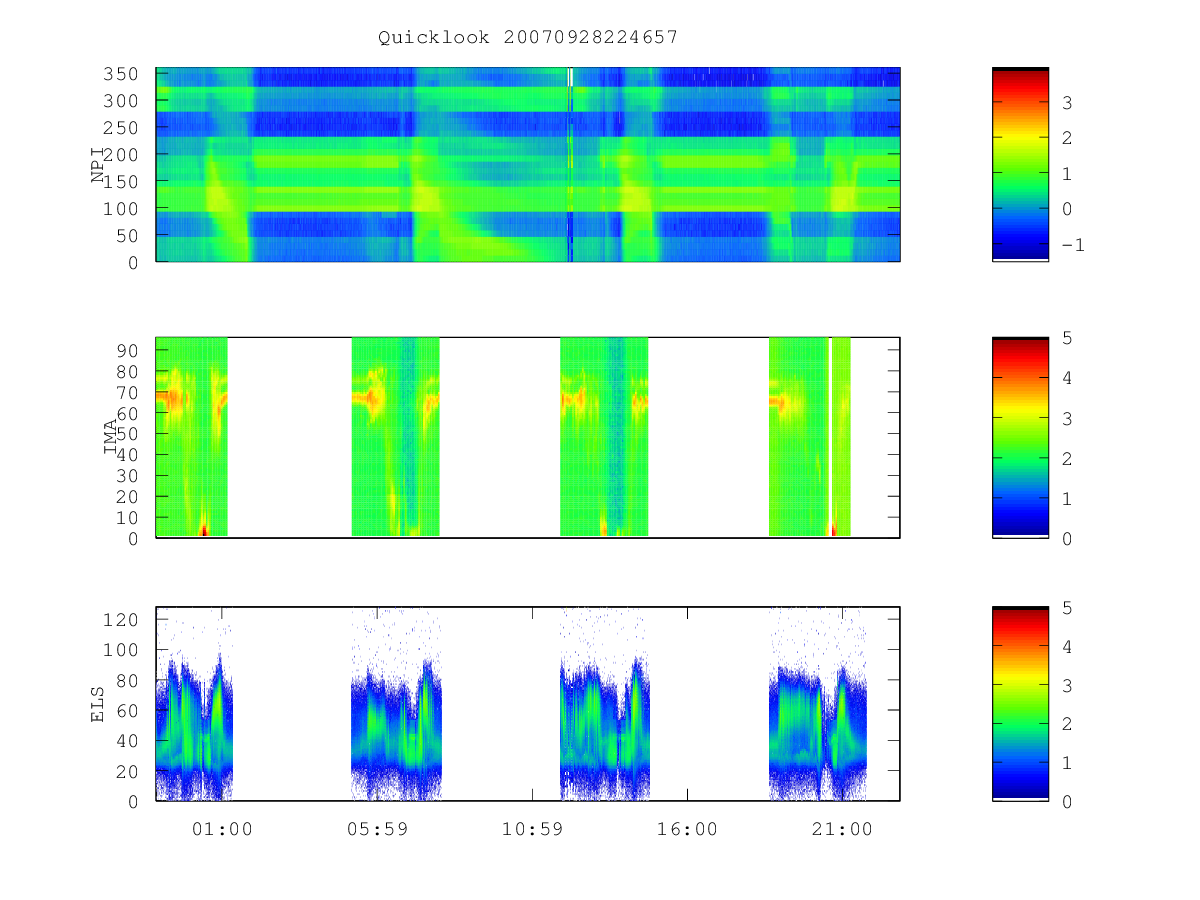Click the 2 label on NPI colorbar

tap(1067, 138)
